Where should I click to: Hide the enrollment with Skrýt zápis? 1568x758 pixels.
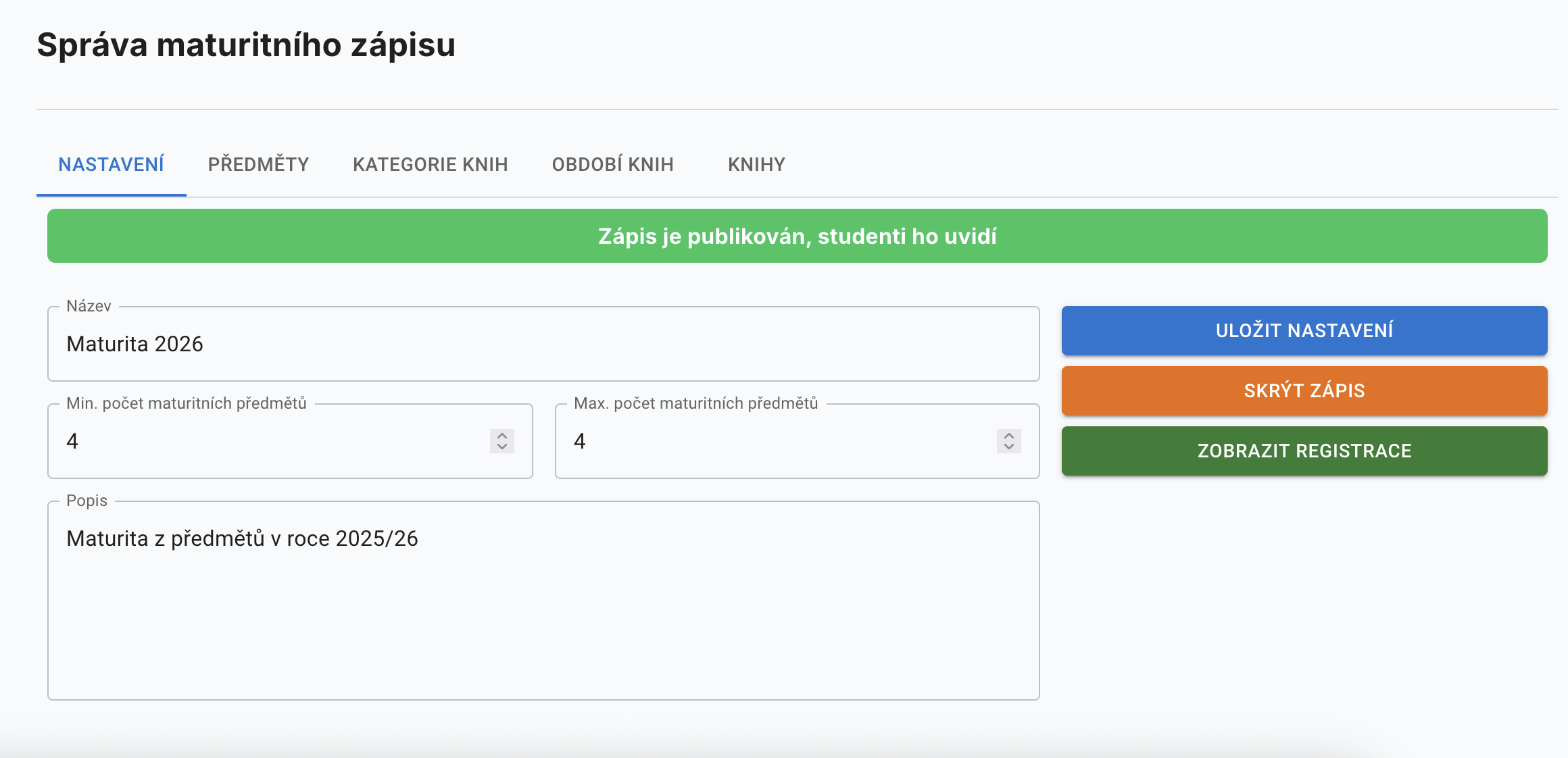click(1304, 390)
